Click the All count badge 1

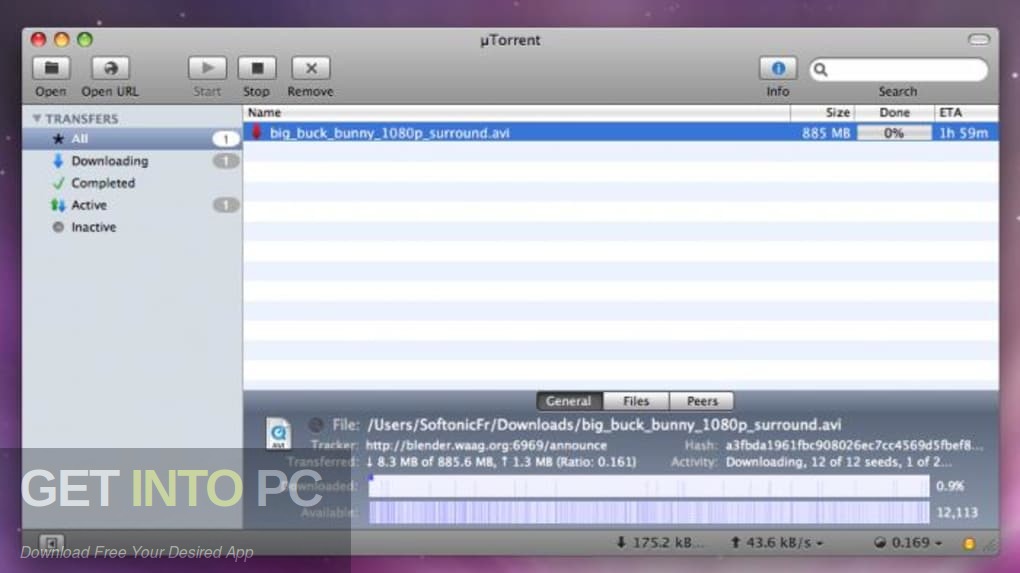pos(226,139)
